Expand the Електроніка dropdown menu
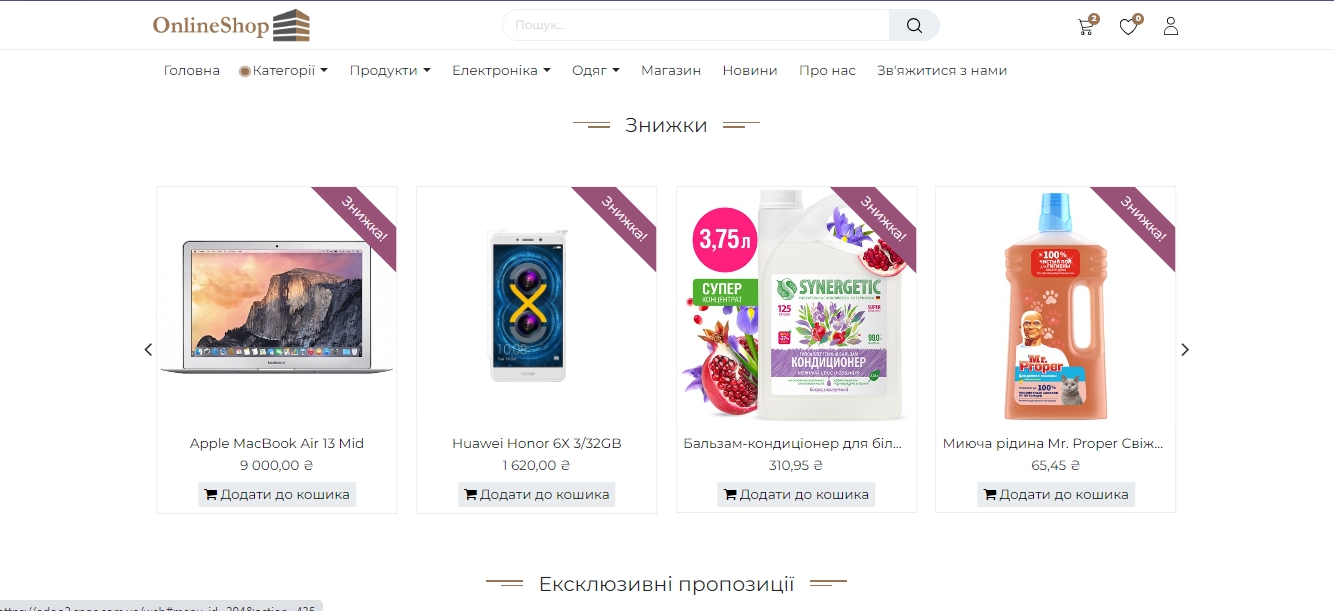 coord(501,70)
